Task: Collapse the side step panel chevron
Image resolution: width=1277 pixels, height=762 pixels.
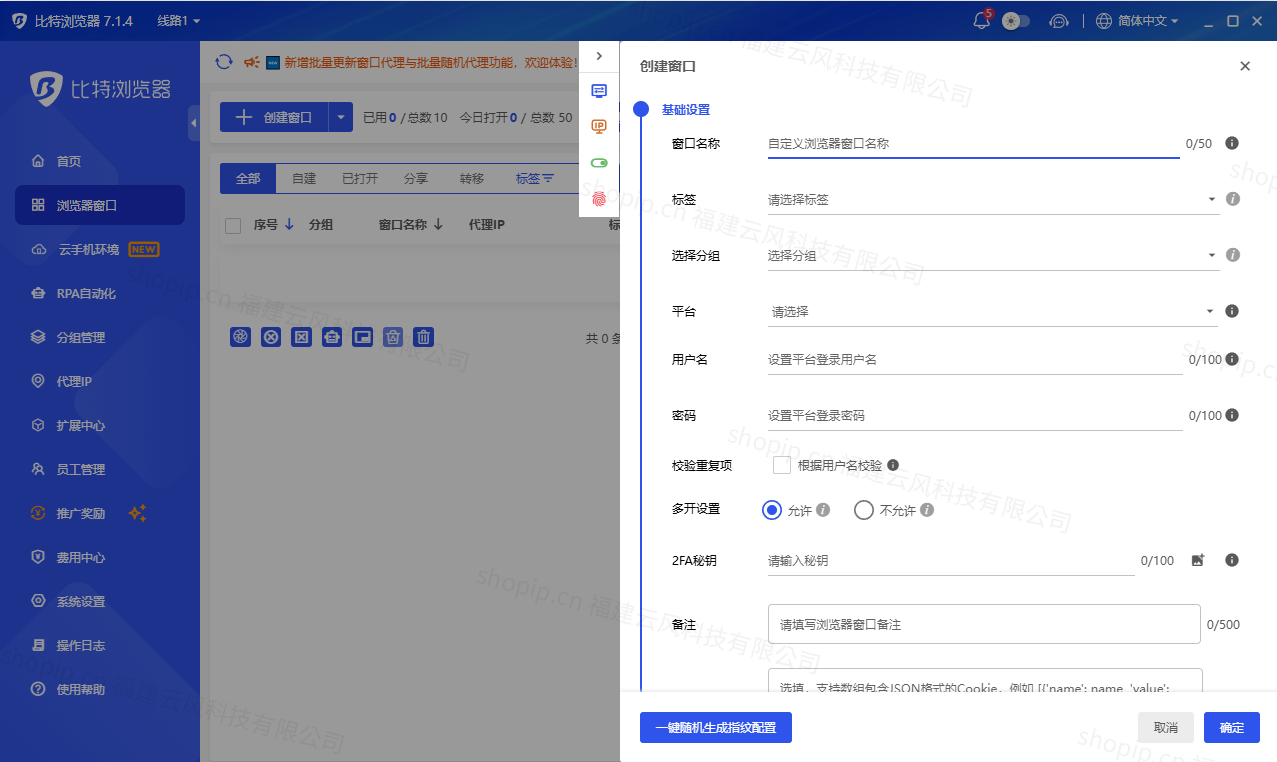Action: tap(599, 56)
